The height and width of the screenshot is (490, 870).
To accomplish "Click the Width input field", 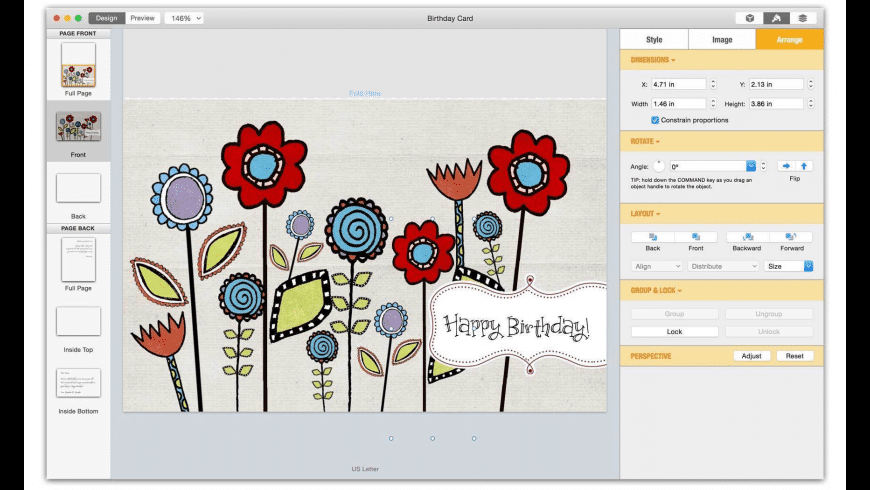I will (x=678, y=104).
